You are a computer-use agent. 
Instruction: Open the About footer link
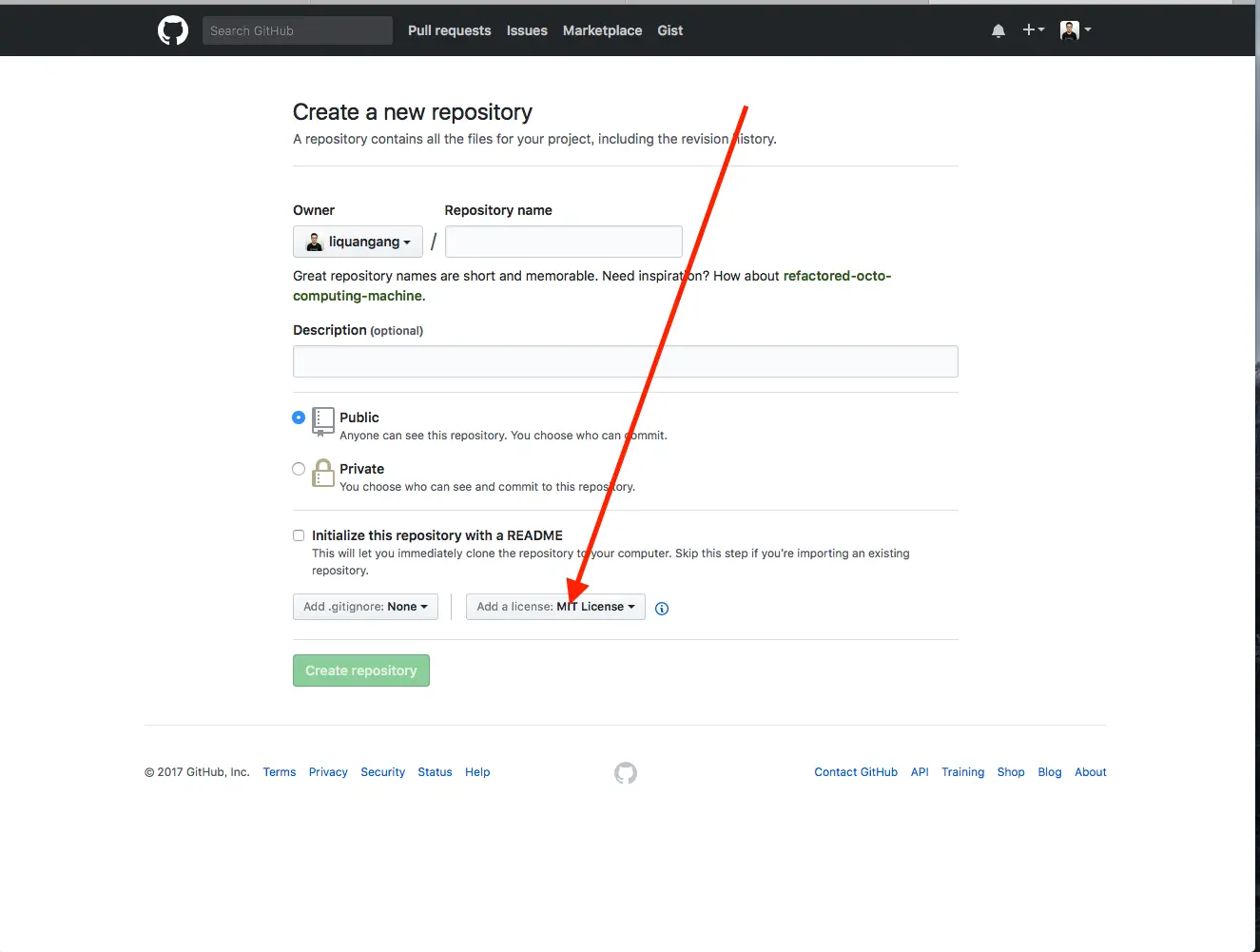[x=1091, y=772]
